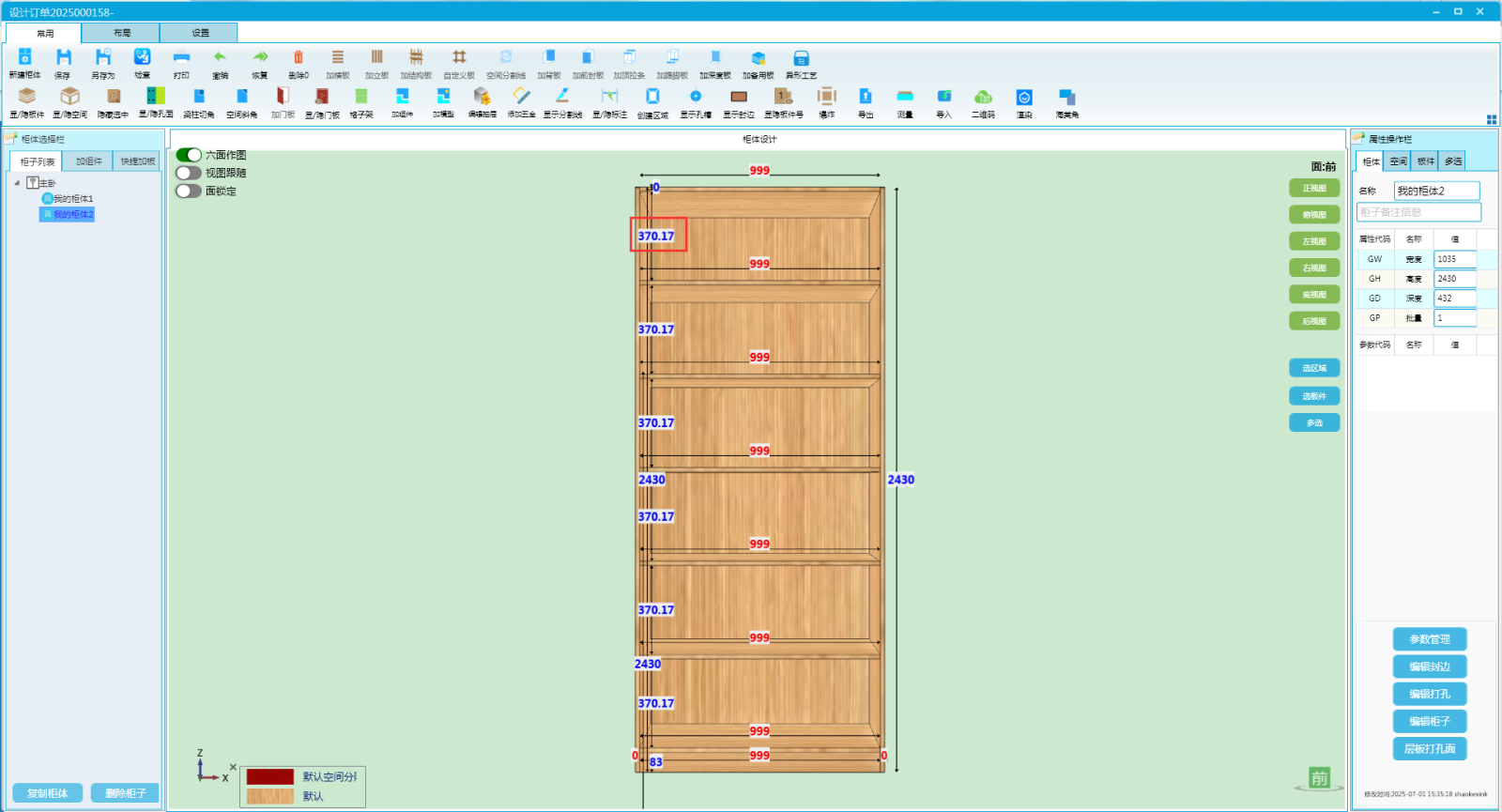Click the cabinet name field 我的柜体2

[x=1436, y=191]
